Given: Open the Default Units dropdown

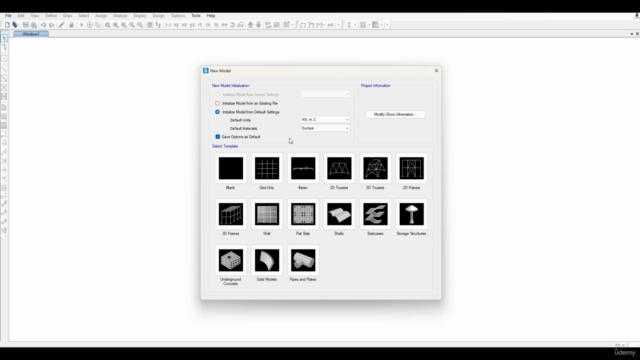Looking at the screenshot, I should (325, 120).
